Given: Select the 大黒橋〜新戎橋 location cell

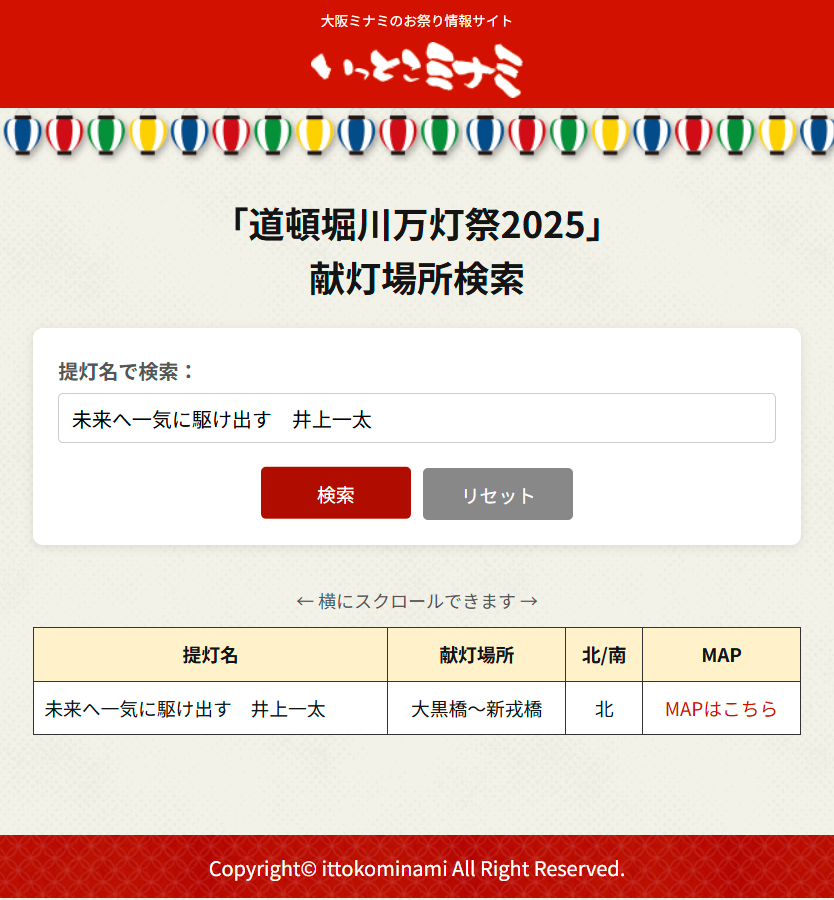Looking at the screenshot, I should (x=476, y=708).
